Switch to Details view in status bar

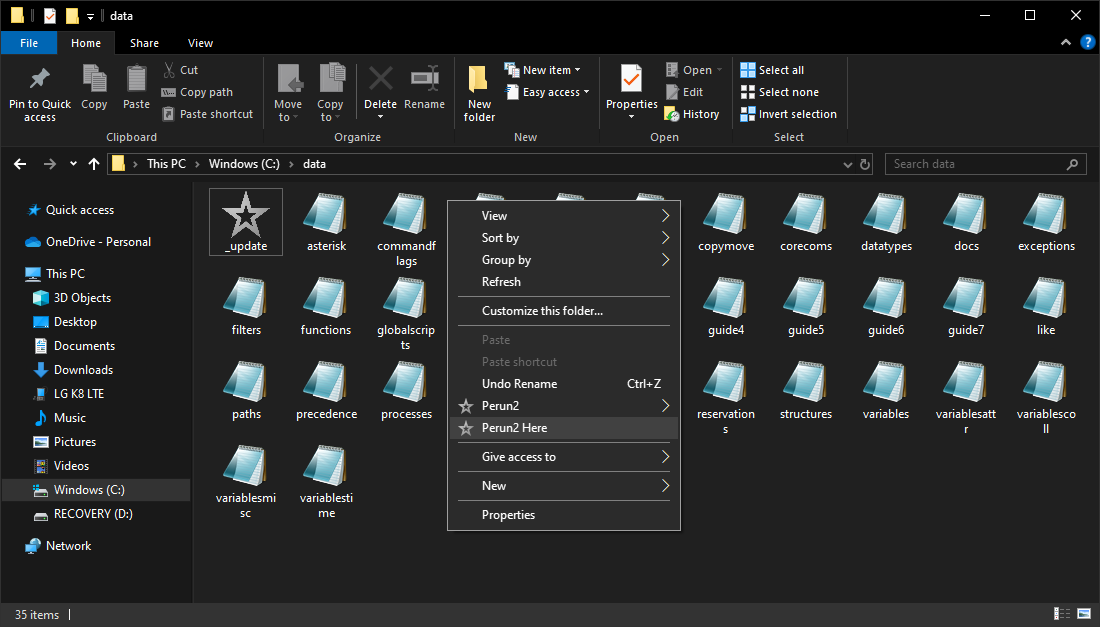[1061, 614]
